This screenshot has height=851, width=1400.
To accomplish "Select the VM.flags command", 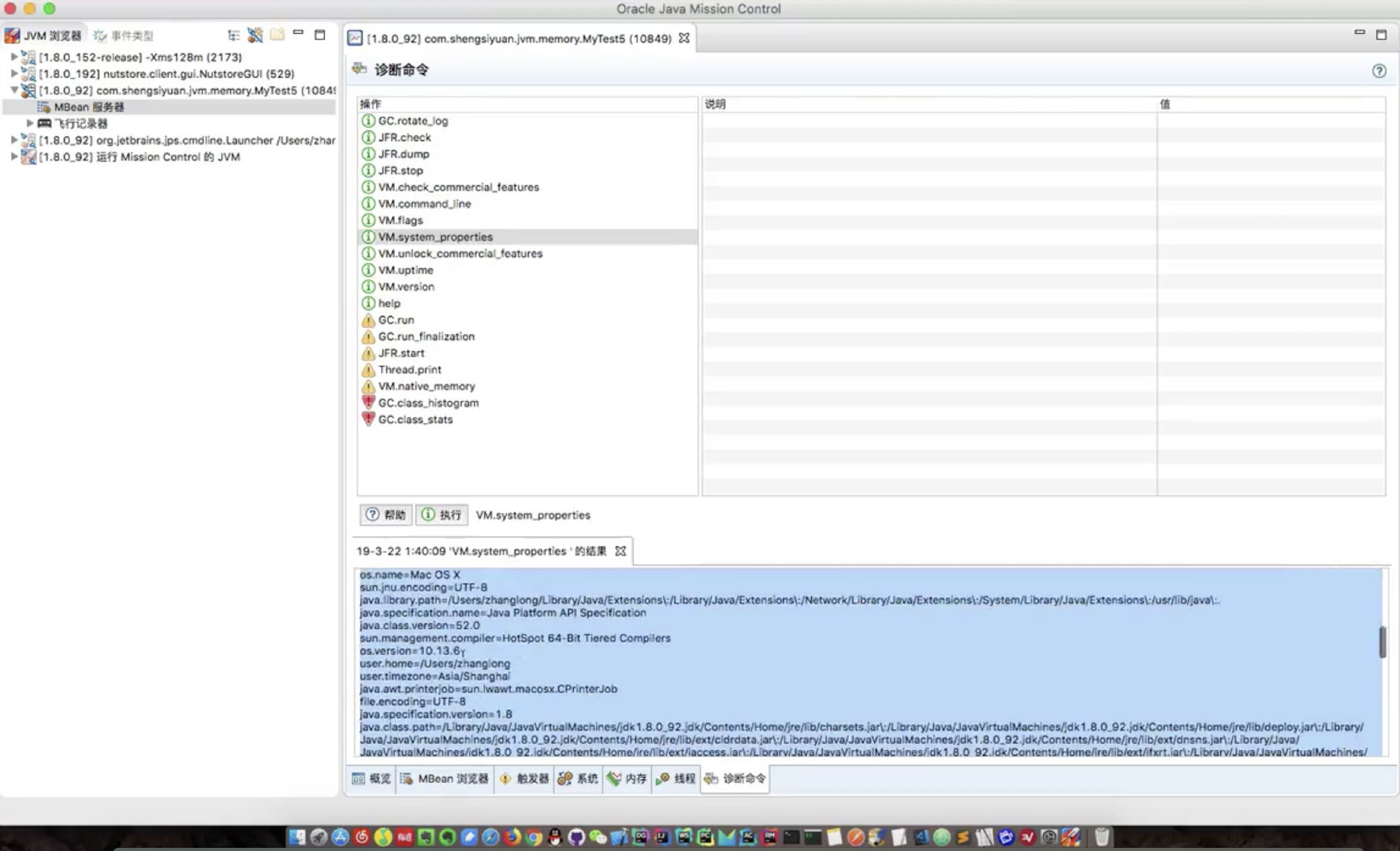I will point(527,220).
